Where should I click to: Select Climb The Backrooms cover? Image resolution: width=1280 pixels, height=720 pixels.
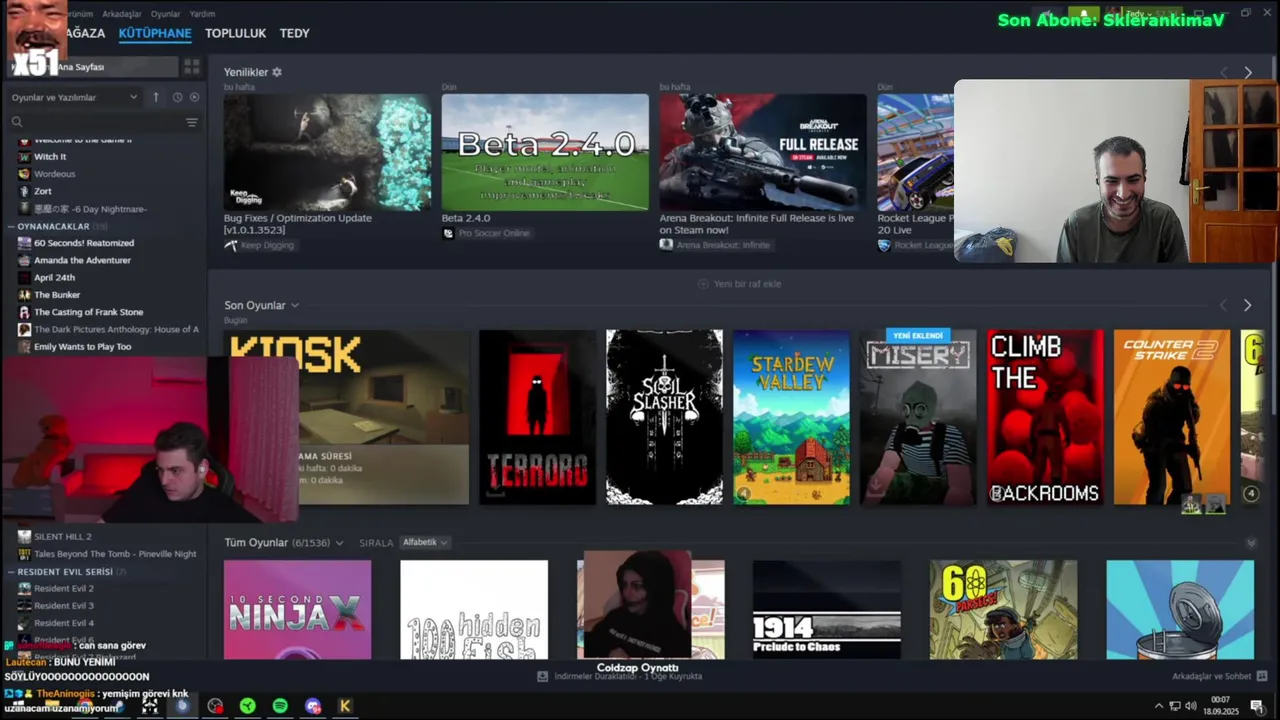[1045, 417]
